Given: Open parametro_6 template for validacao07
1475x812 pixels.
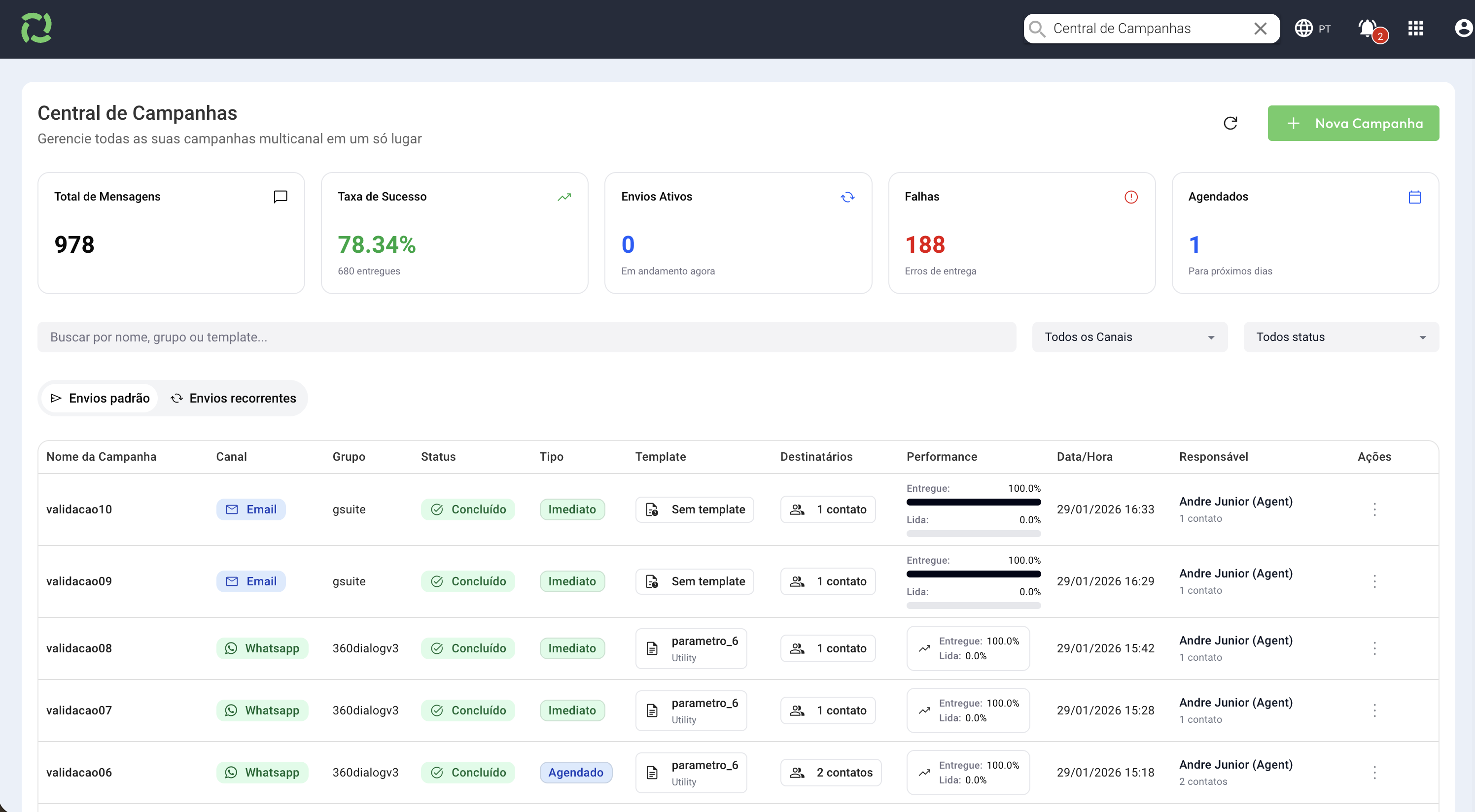Looking at the screenshot, I should (x=691, y=710).
